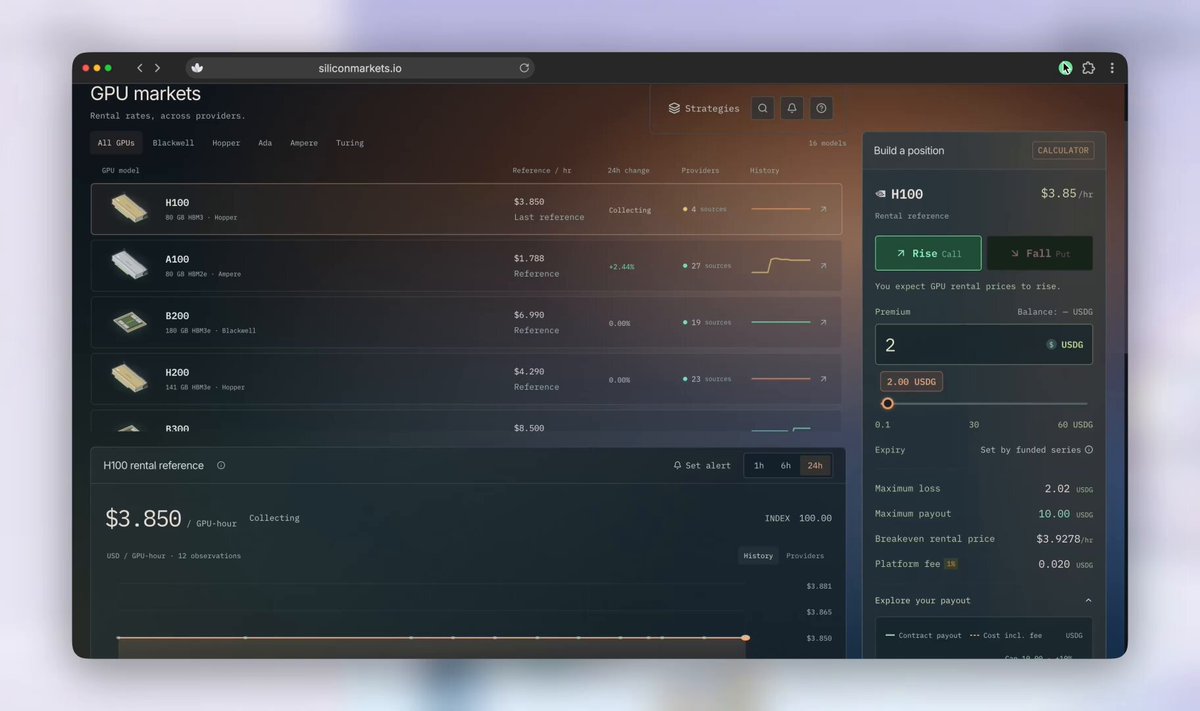The width and height of the screenshot is (1200, 711).
Task: Open the search icon button beside Strategies
Action: [x=763, y=108]
